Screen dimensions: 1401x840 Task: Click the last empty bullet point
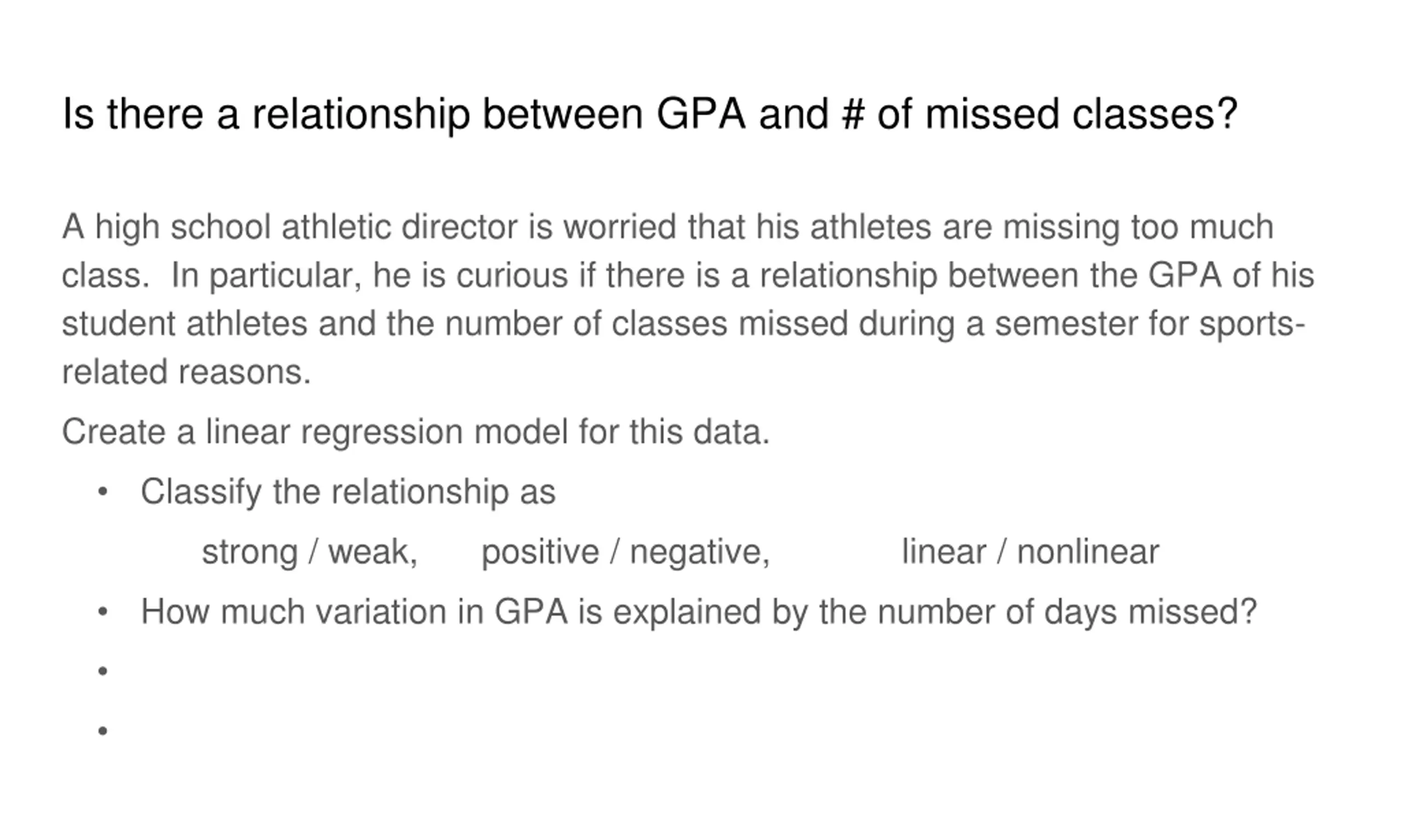102,731
